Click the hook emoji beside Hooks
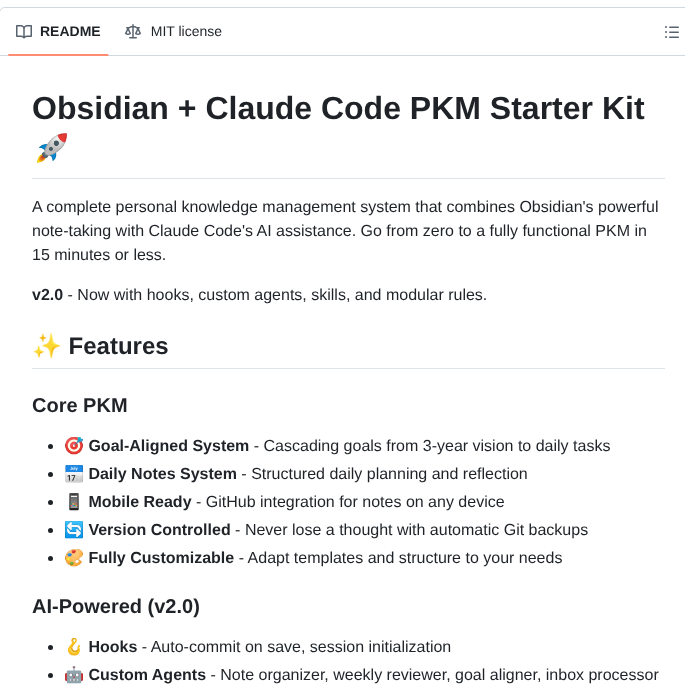This screenshot has width=685, height=685. point(74,647)
